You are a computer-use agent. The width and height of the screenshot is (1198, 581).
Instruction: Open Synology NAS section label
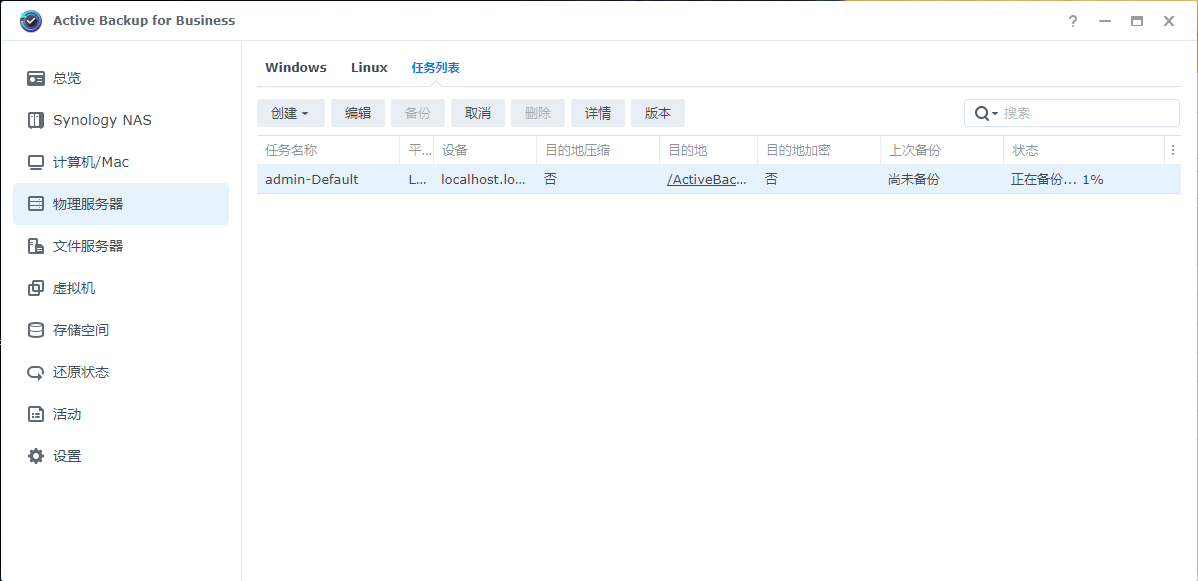(102, 120)
